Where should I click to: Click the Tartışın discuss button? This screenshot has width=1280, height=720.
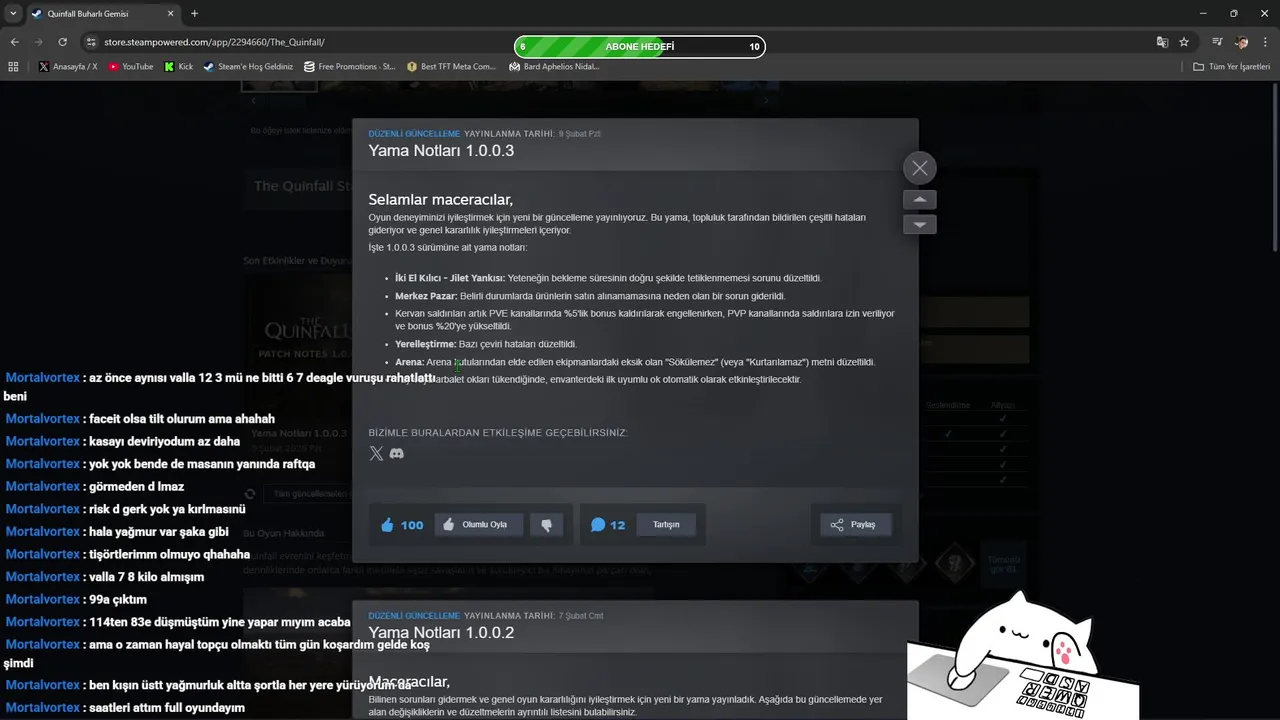(x=666, y=525)
